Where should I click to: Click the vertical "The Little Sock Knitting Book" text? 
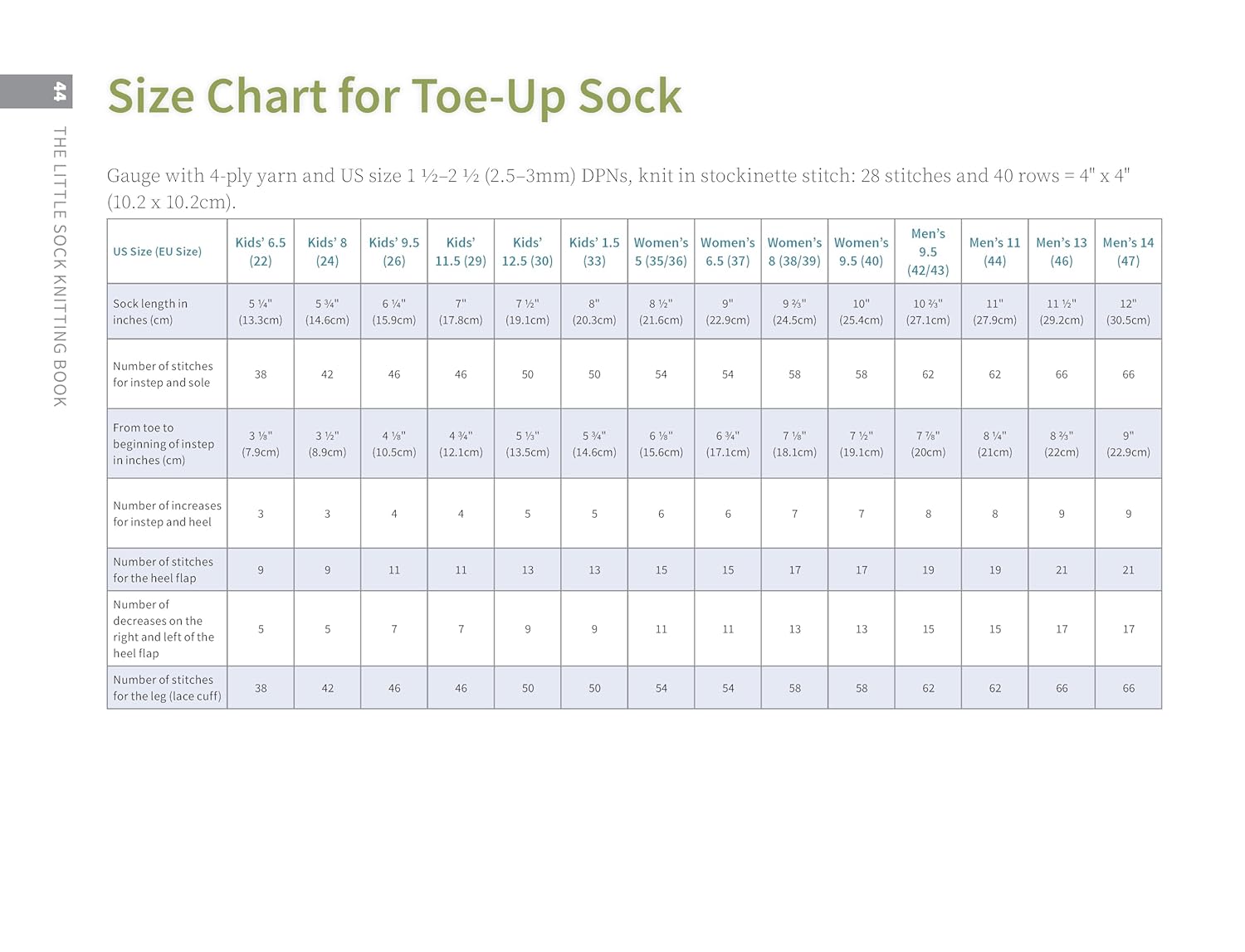(x=60, y=266)
